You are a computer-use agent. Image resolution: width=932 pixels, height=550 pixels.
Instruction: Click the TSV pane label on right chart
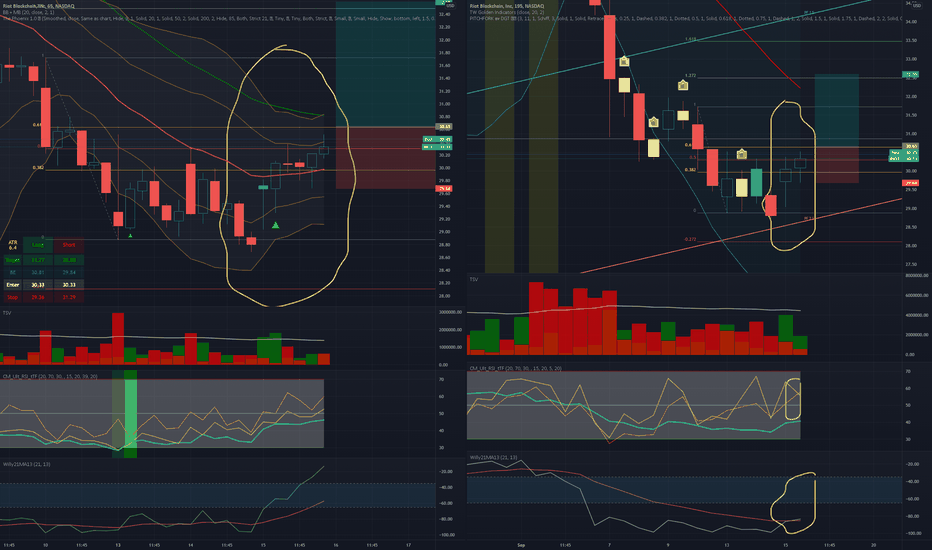pos(474,279)
